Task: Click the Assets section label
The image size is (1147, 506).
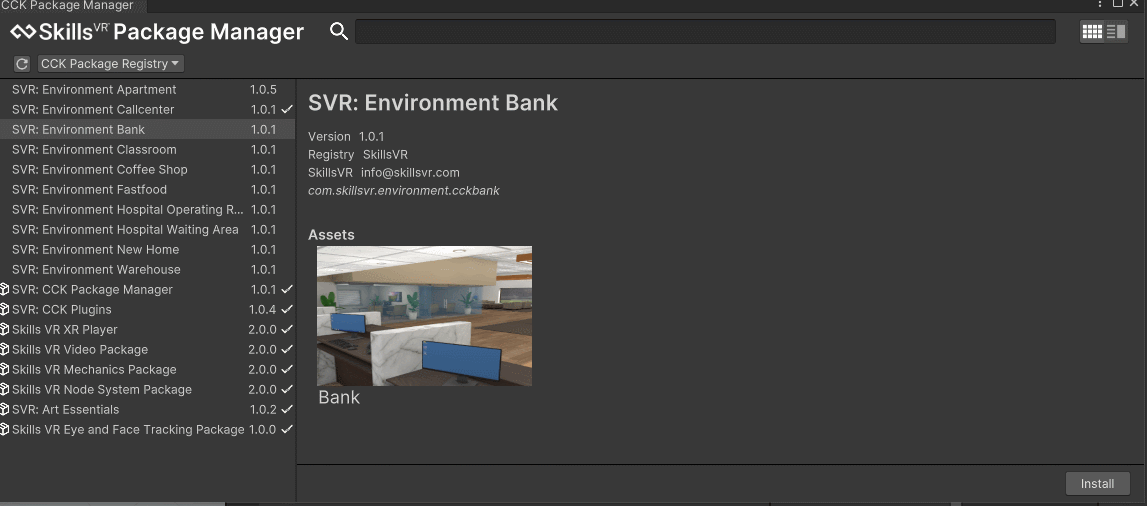Action: pos(331,235)
